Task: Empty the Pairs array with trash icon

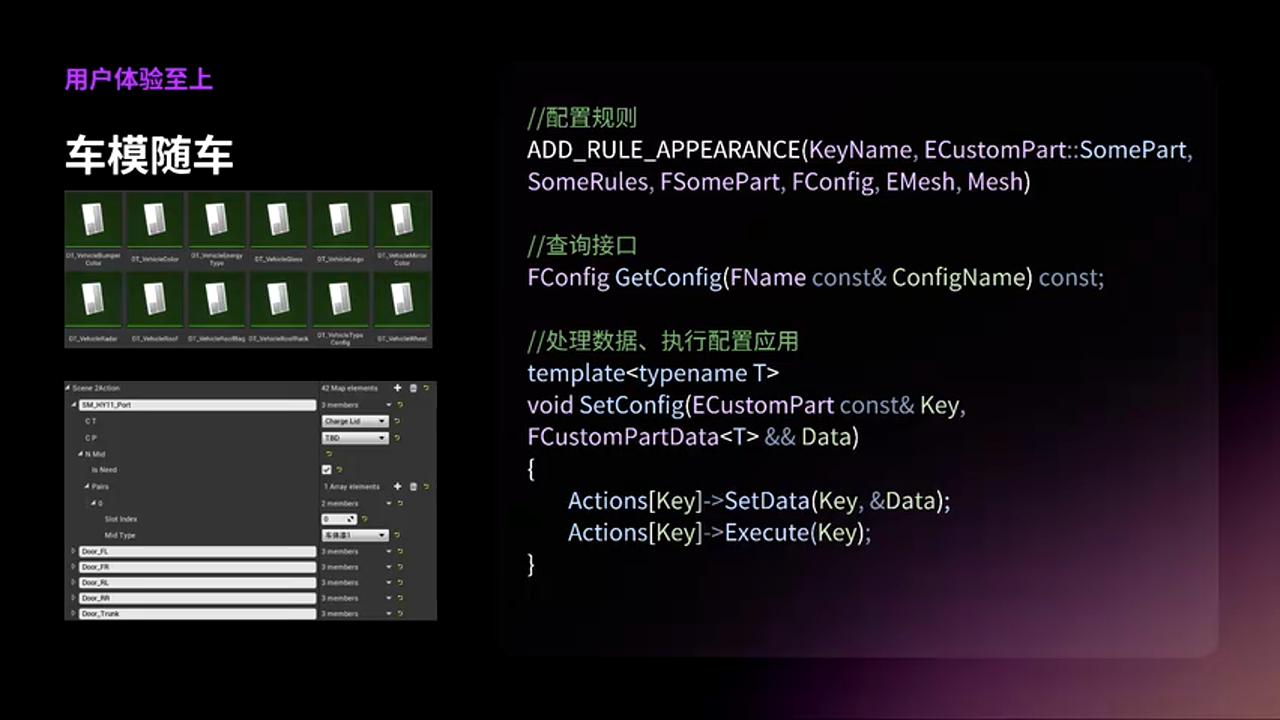Action: point(413,487)
